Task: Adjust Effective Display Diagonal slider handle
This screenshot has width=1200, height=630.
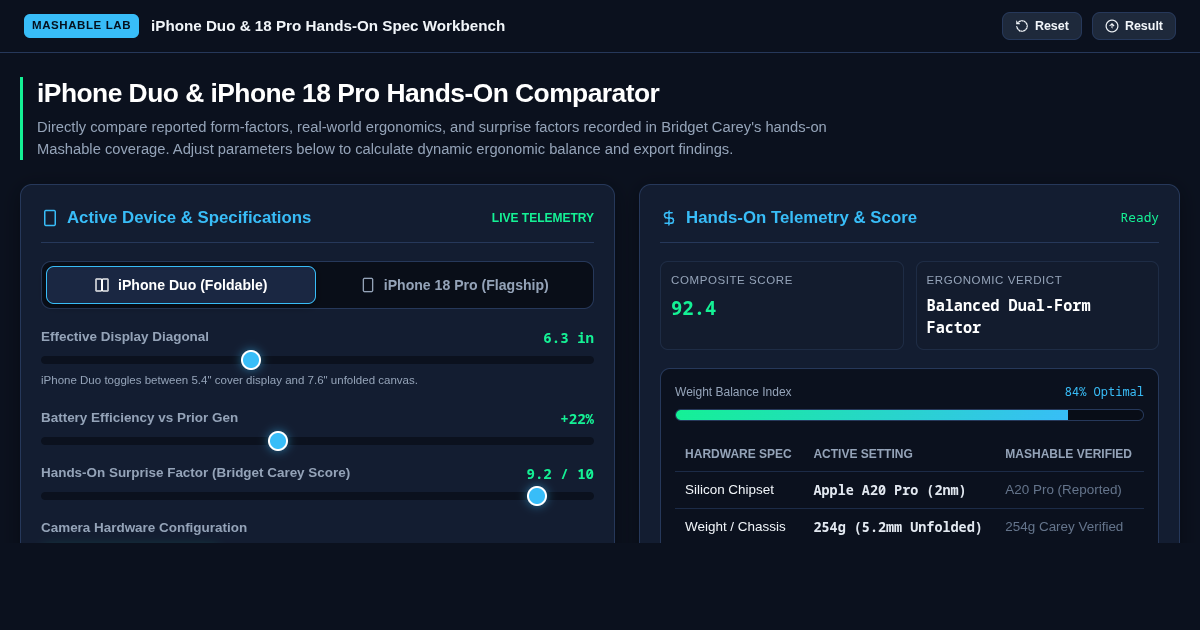Action: [x=251, y=360]
